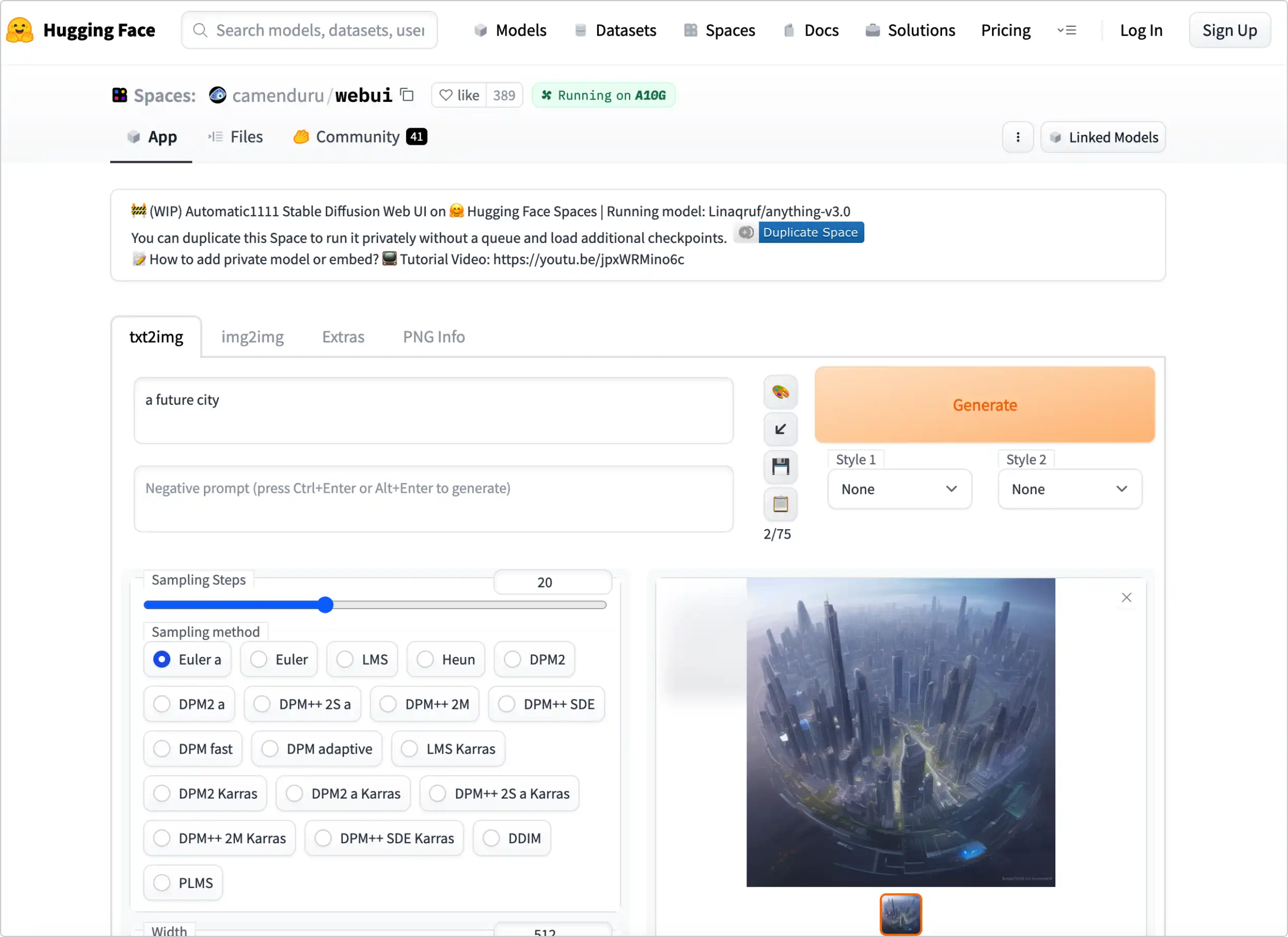The height and width of the screenshot is (937, 1288).
Task: Click the Hugging Face logo
Action: (20, 30)
